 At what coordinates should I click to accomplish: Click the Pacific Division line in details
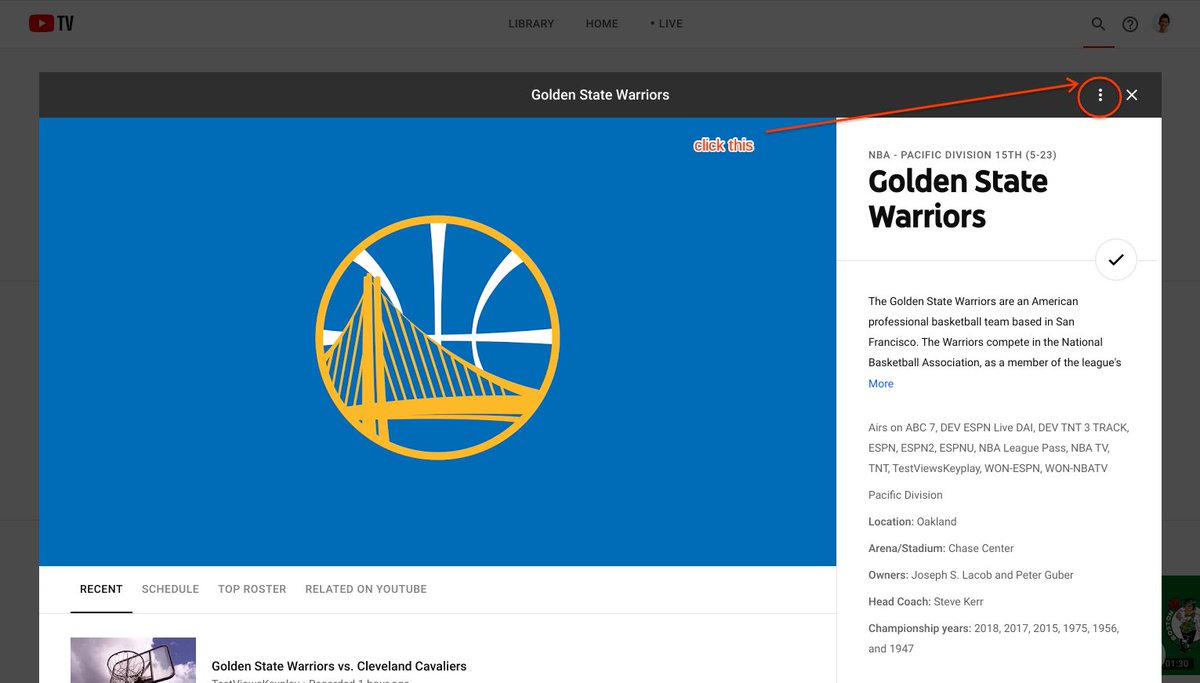pos(905,495)
